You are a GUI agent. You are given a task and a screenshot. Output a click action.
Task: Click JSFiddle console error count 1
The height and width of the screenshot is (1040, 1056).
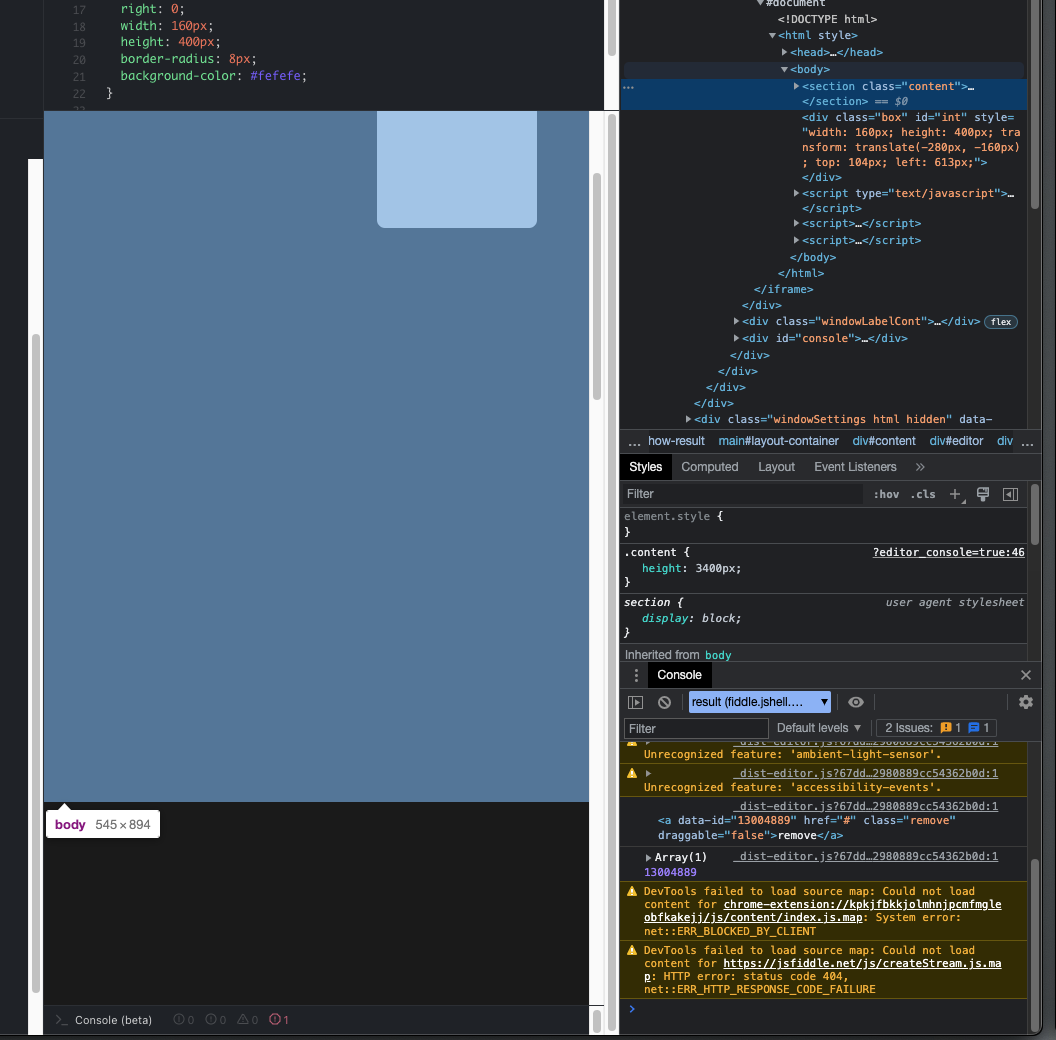click(x=279, y=1020)
